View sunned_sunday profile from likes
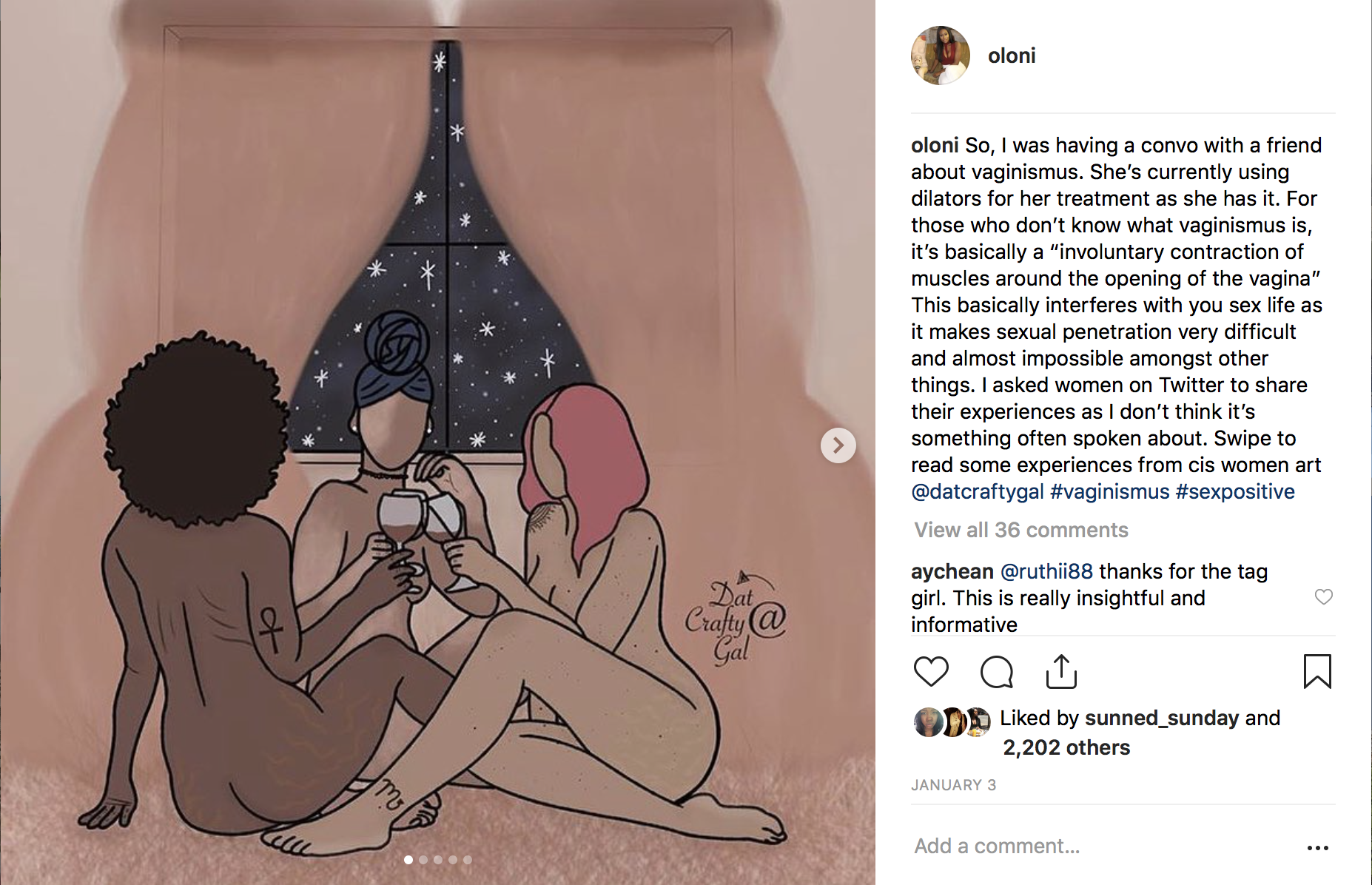 click(1162, 718)
